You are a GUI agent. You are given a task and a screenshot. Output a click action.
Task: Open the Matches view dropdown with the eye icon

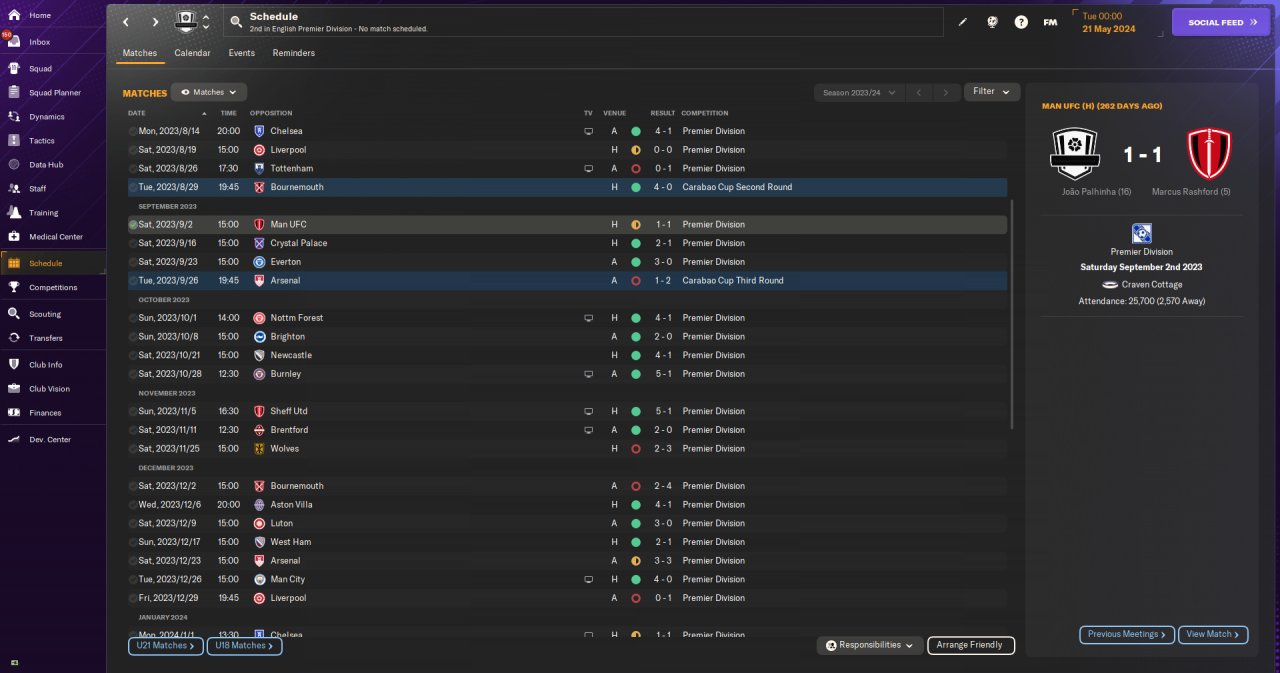[209, 92]
